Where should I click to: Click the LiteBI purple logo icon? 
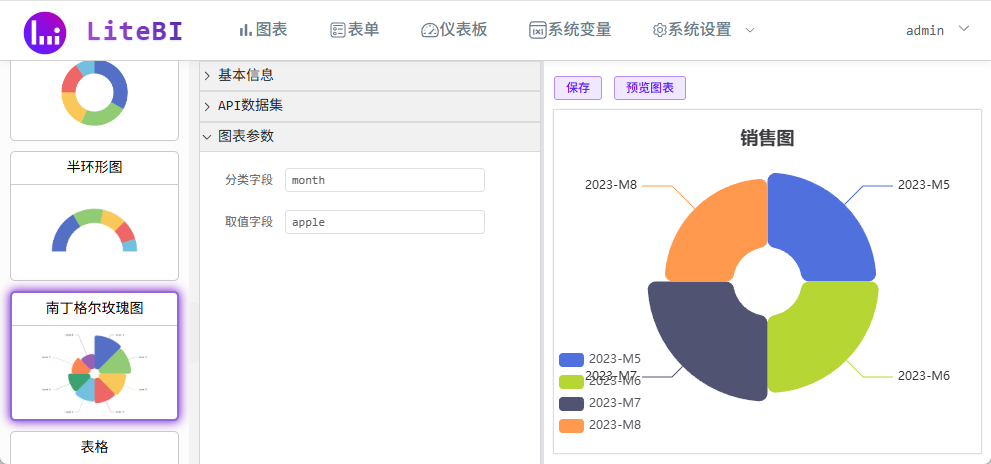[44, 32]
